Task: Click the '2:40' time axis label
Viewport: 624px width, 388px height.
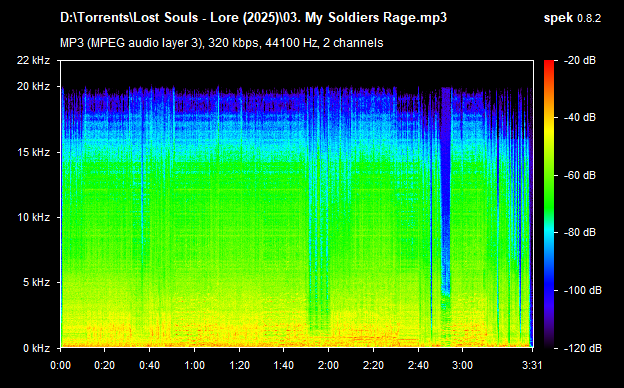Action: pyautogui.click(x=418, y=365)
